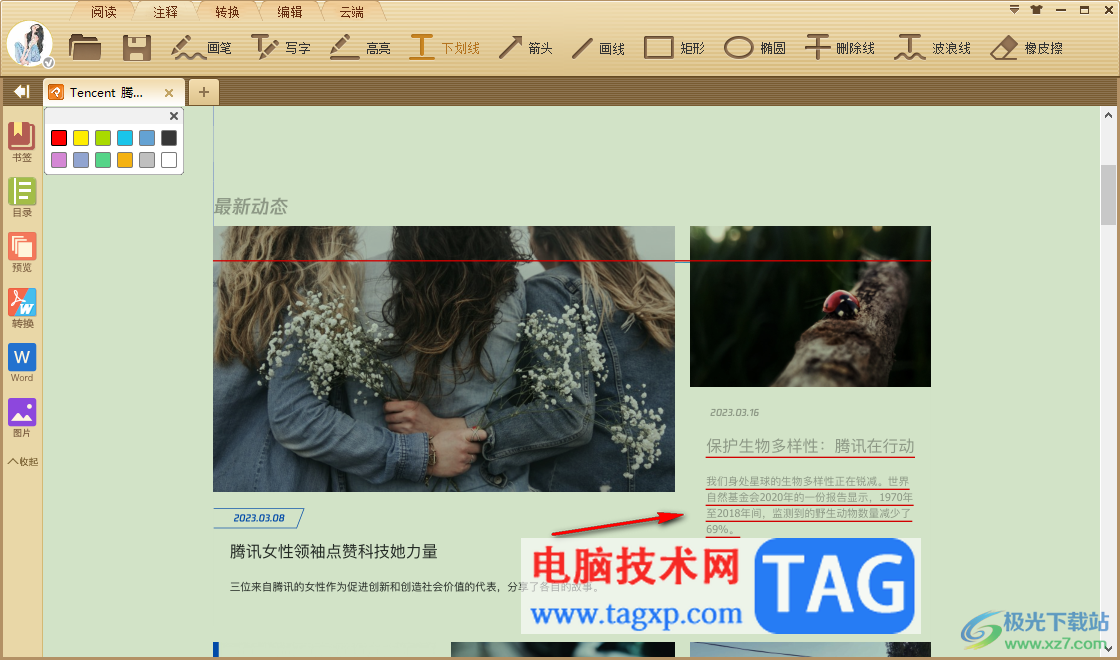Image resolution: width=1120 pixels, height=660 pixels.
Task: Click the scrollbar up arrow
Action: (x=1108, y=115)
